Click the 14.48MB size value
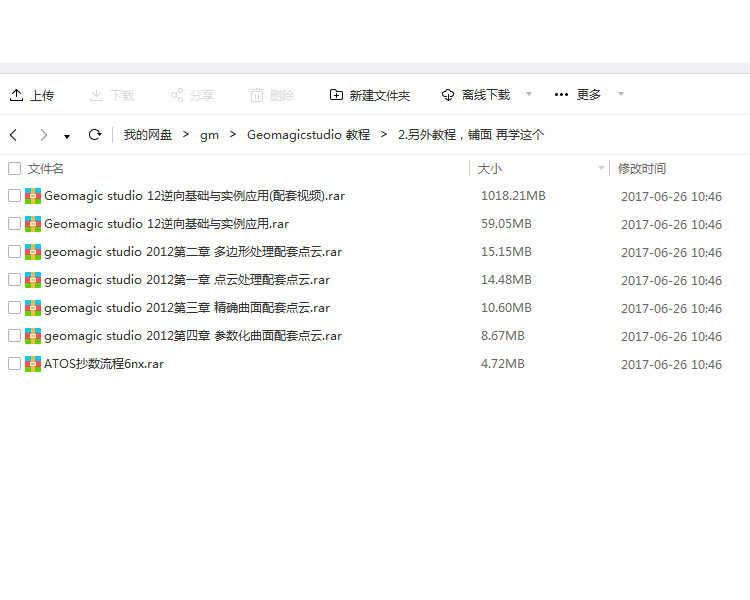This screenshot has height=600, width=750. [x=506, y=279]
